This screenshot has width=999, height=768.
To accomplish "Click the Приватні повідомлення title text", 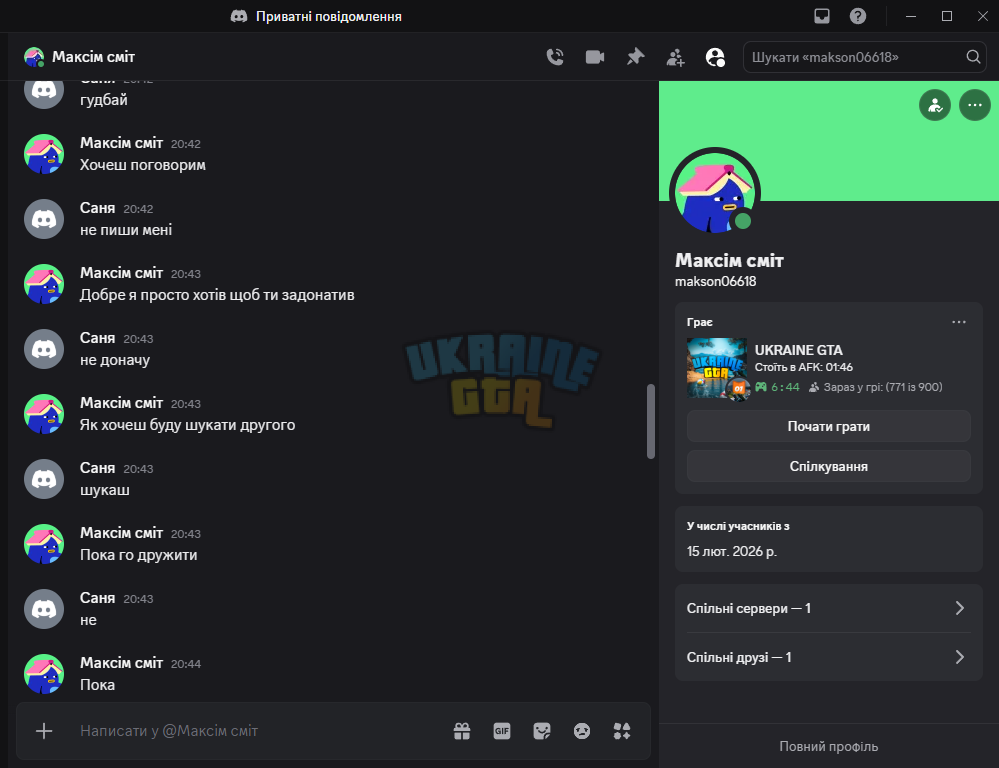I will (329, 17).
